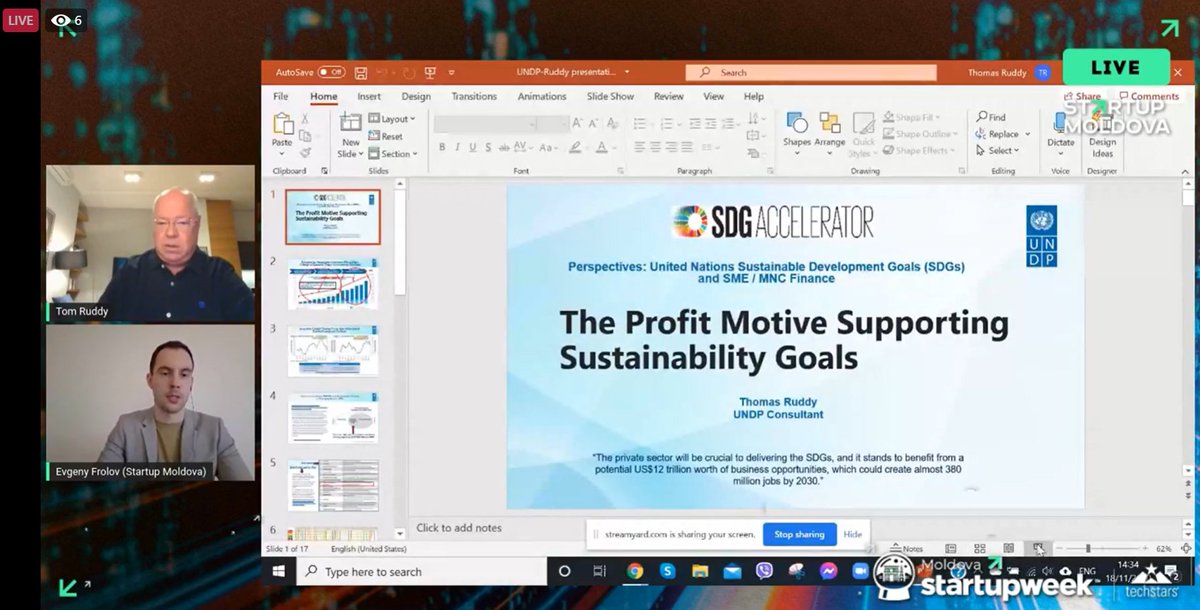Expand the Section dropdown
Image resolution: width=1200 pixels, height=610 pixels.
392,154
